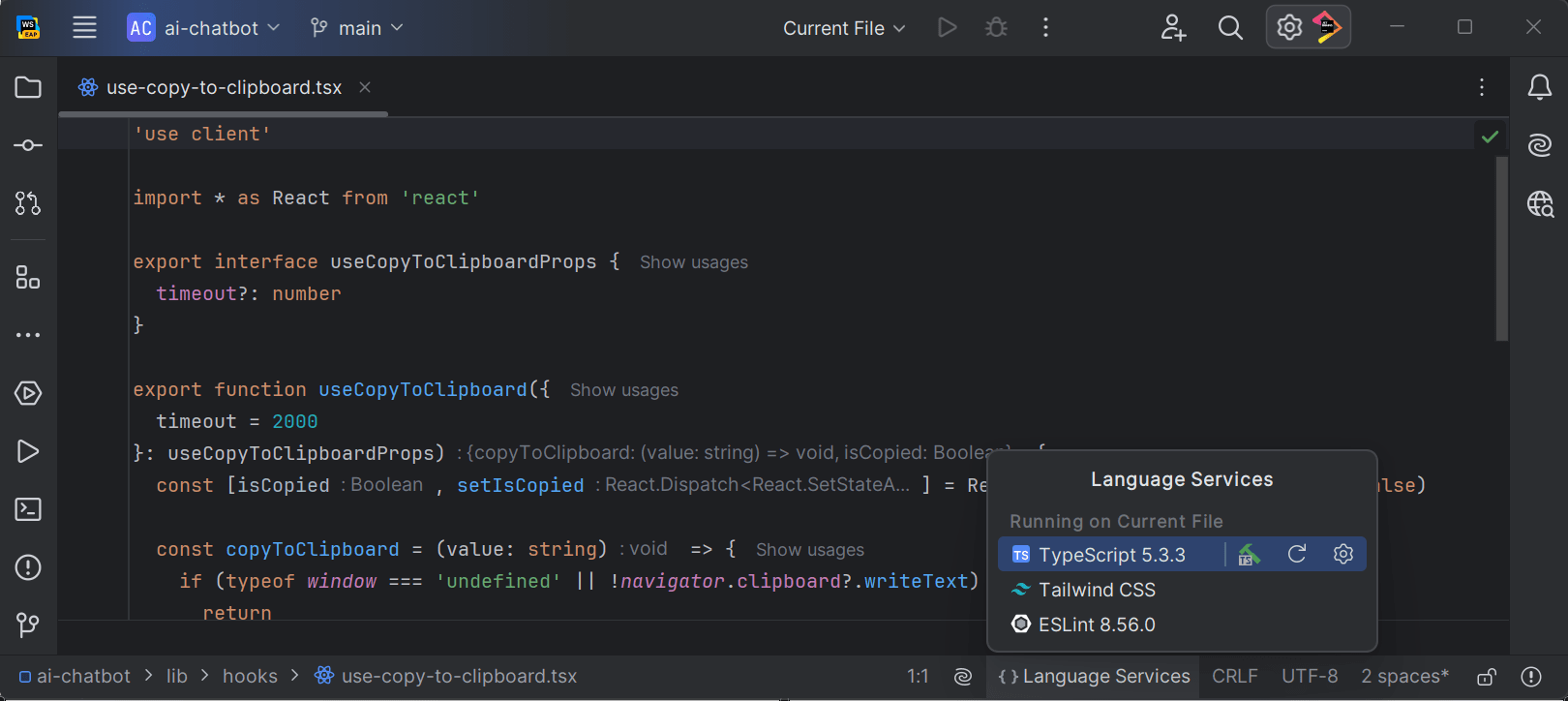
Task: Open the Problems tool window
Action: click(28, 567)
